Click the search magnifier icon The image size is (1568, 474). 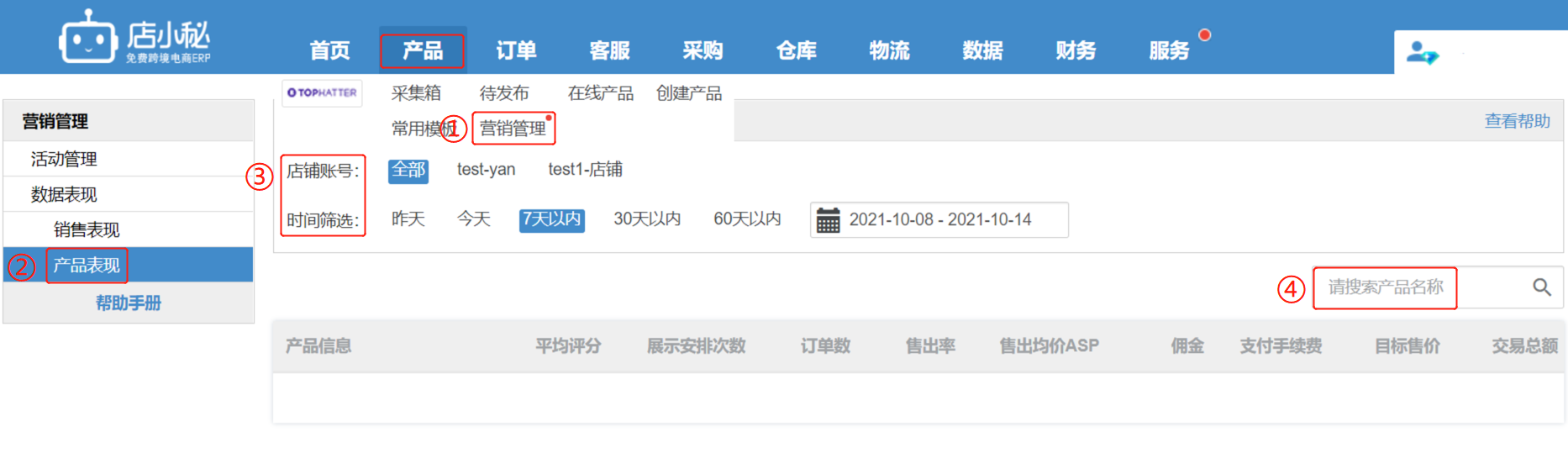click(1541, 287)
